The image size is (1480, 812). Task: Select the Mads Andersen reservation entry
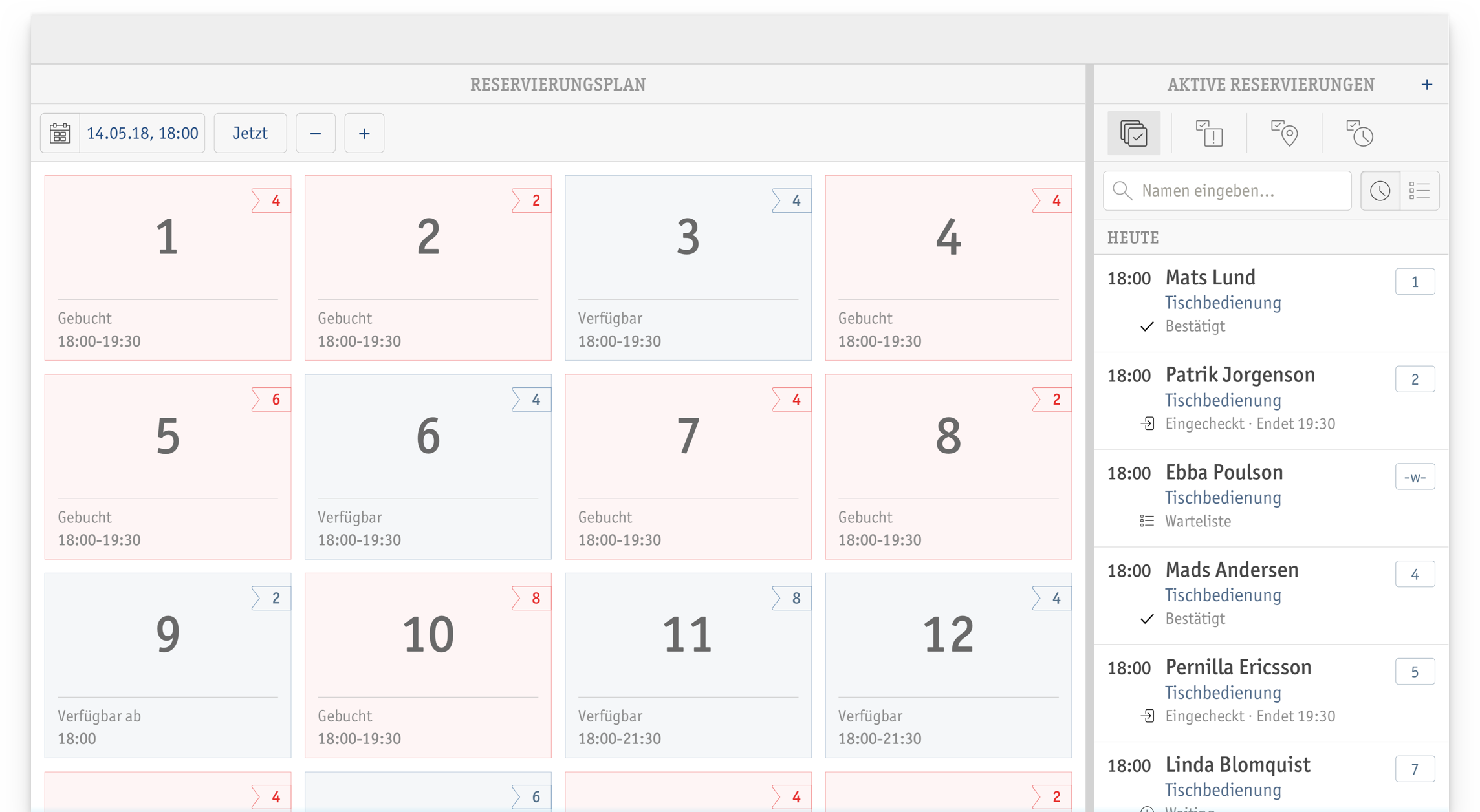pyautogui.click(x=1232, y=570)
